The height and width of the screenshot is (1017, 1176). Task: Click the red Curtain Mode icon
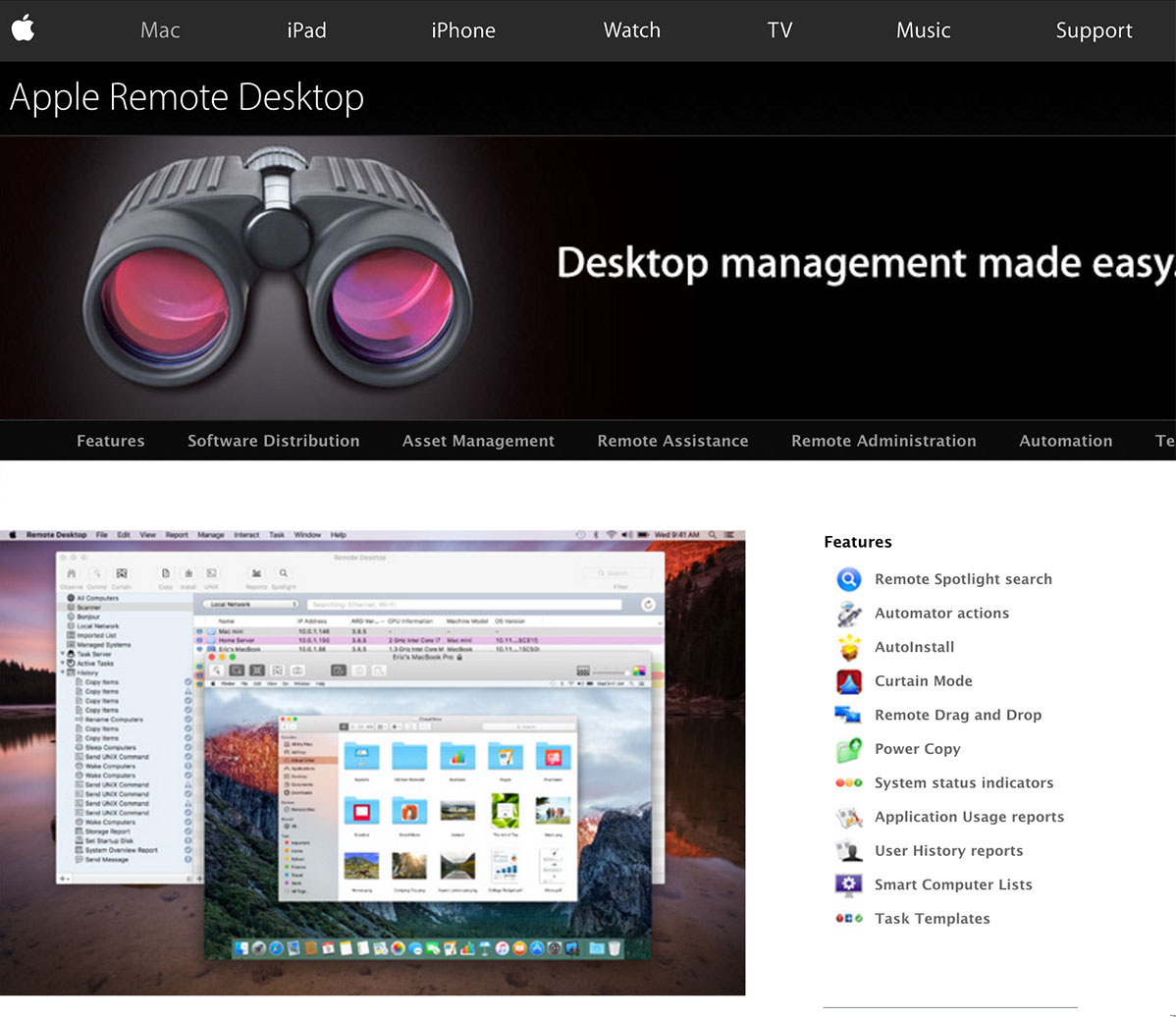848,681
